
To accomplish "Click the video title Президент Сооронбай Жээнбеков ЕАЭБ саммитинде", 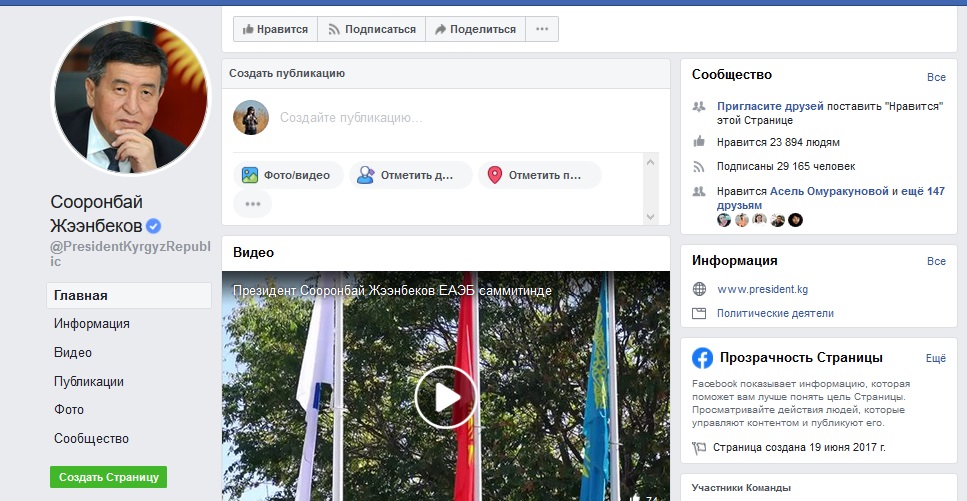I will coord(392,290).
